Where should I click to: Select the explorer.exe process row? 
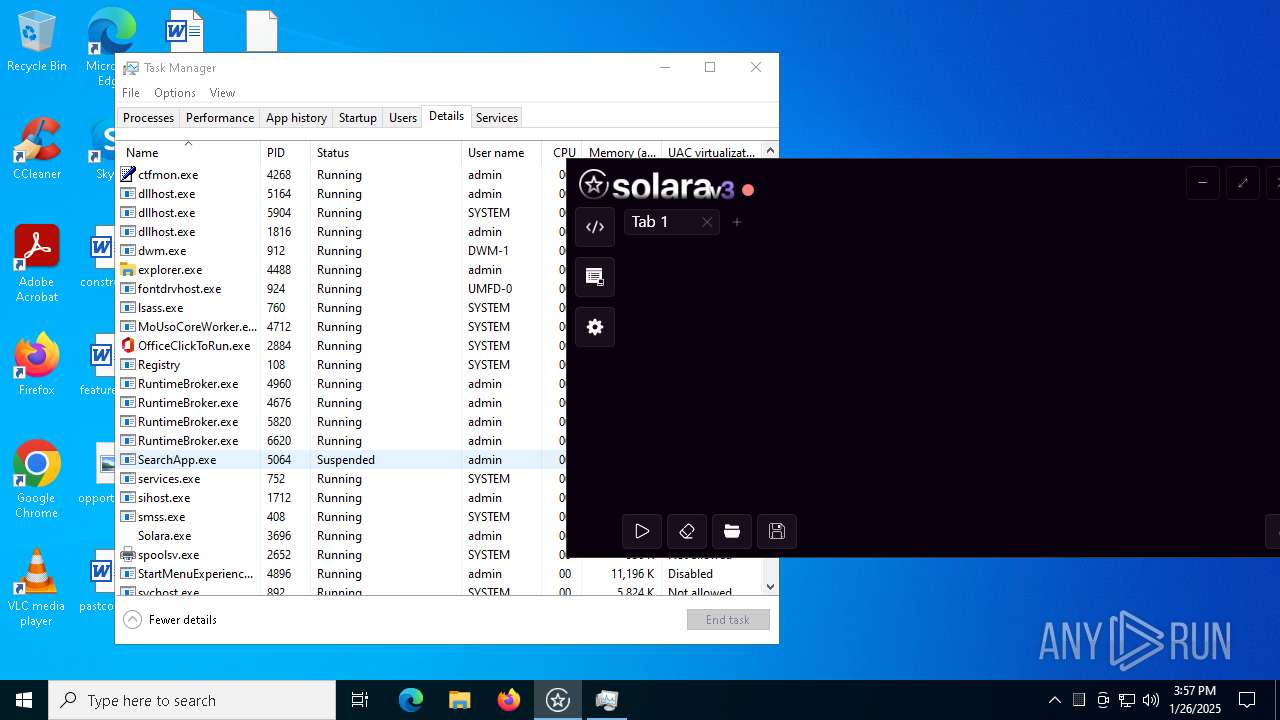pos(342,270)
